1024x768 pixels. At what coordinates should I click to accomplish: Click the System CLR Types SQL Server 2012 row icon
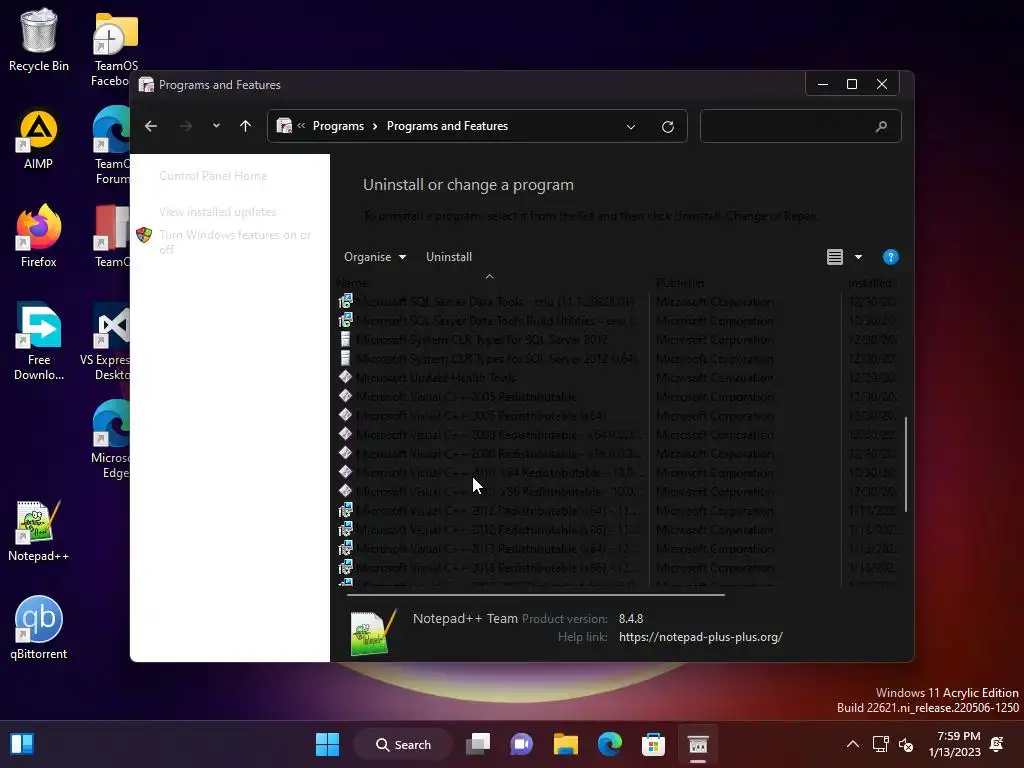tap(345, 339)
